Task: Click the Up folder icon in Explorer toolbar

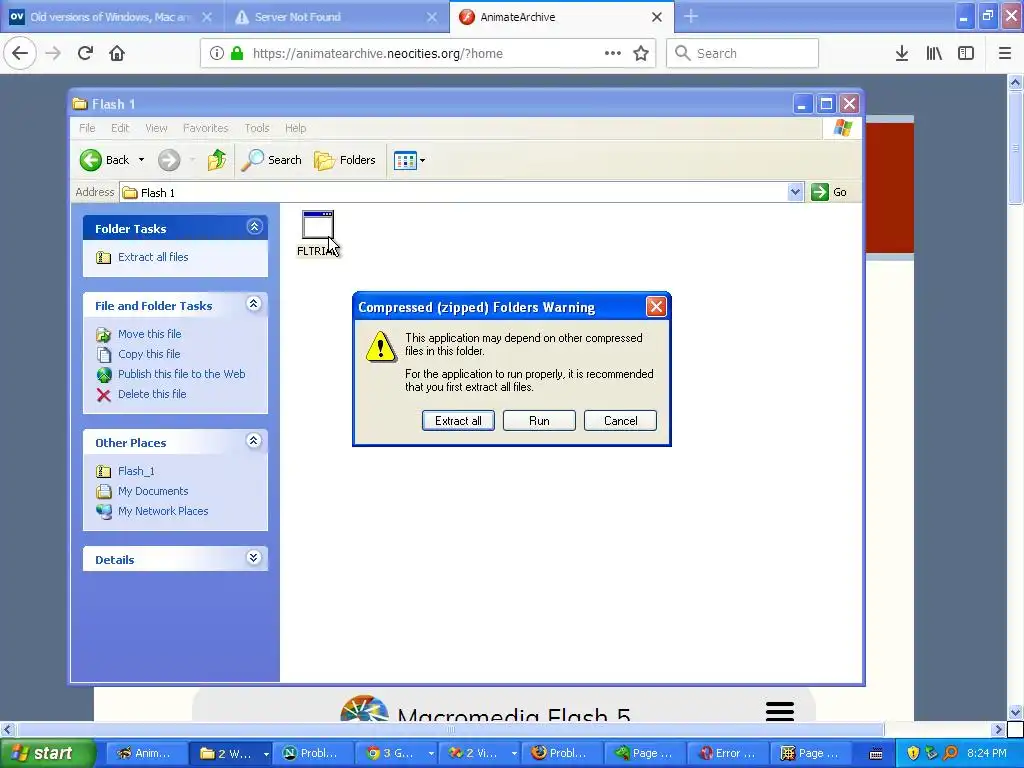Action: pos(217,160)
